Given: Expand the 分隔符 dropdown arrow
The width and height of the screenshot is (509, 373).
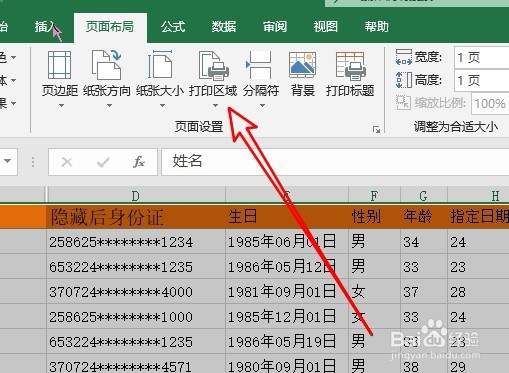Looking at the screenshot, I should (263, 106).
